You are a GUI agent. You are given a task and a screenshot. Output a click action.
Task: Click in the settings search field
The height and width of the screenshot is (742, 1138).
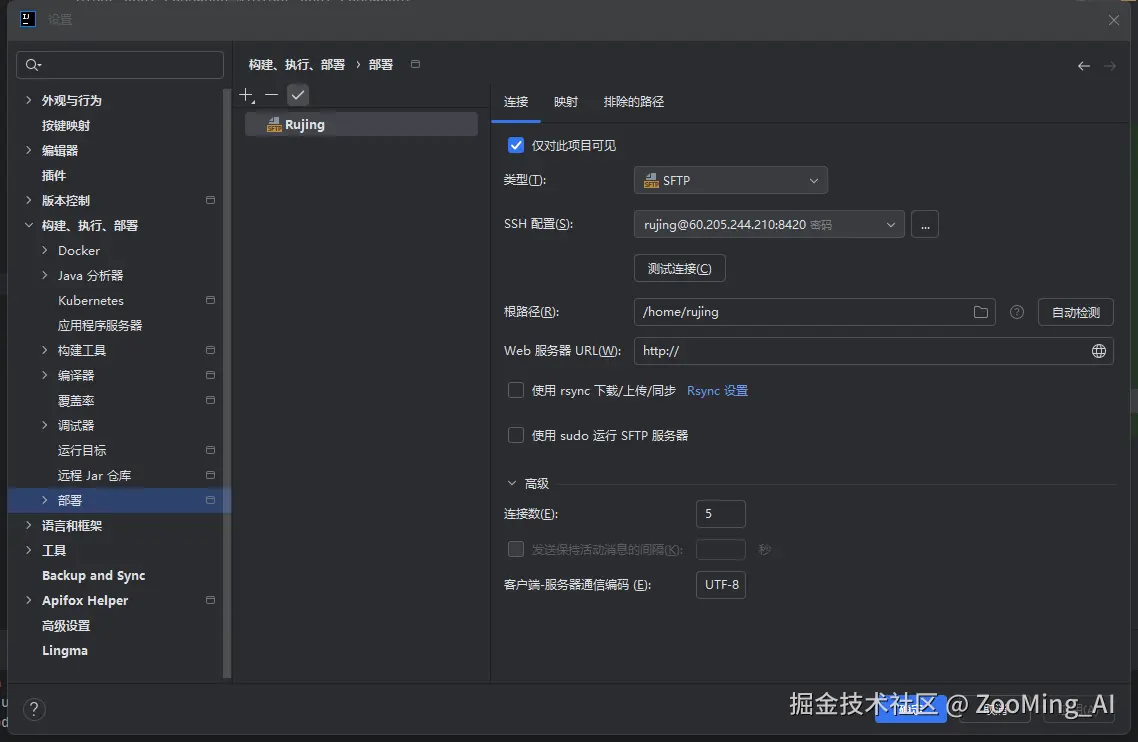(120, 65)
